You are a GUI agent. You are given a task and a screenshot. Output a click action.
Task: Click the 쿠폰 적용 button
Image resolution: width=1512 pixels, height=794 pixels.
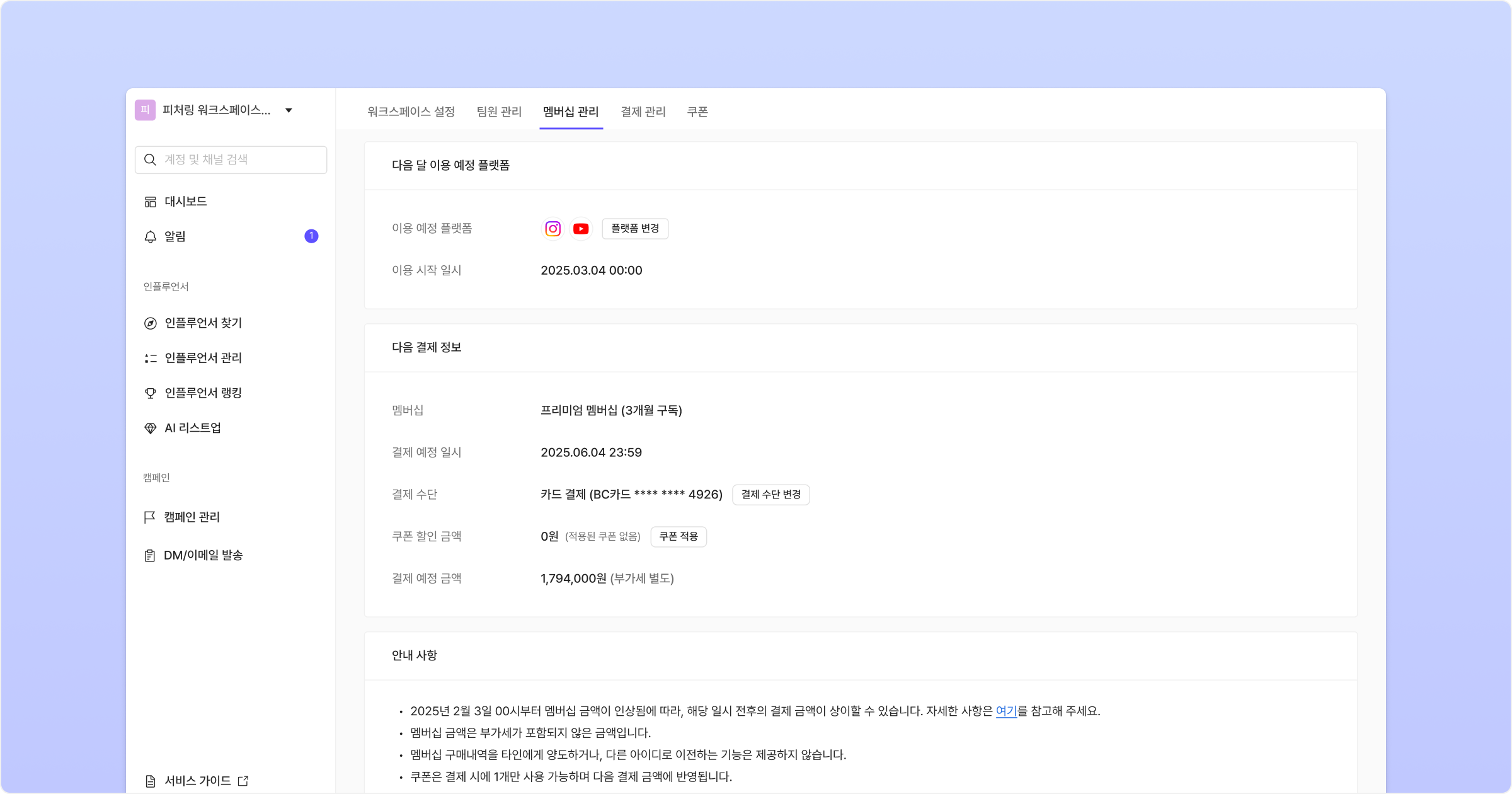[x=678, y=536]
